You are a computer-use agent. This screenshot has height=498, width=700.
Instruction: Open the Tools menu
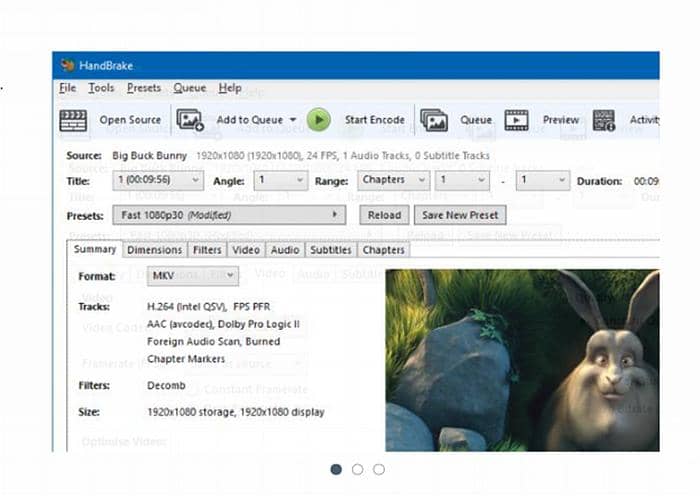(101, 88)
